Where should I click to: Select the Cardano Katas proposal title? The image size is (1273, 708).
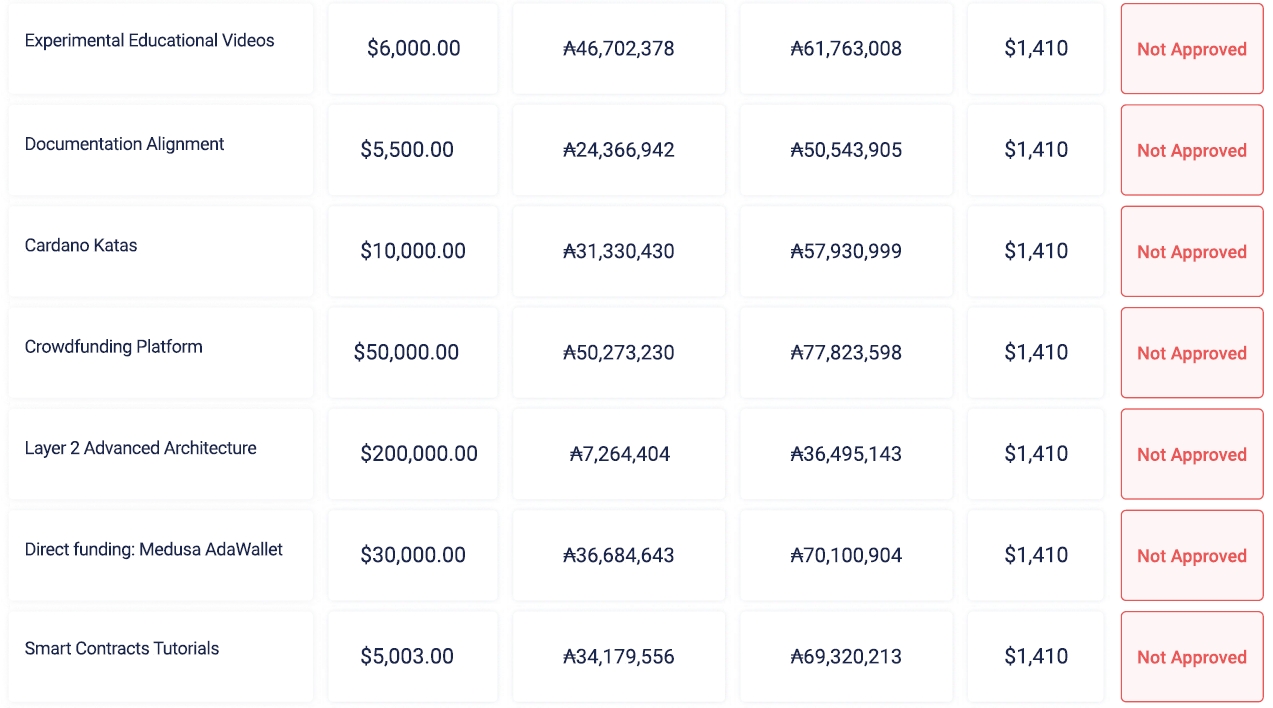pyautogui.click(x=81, y=245)
